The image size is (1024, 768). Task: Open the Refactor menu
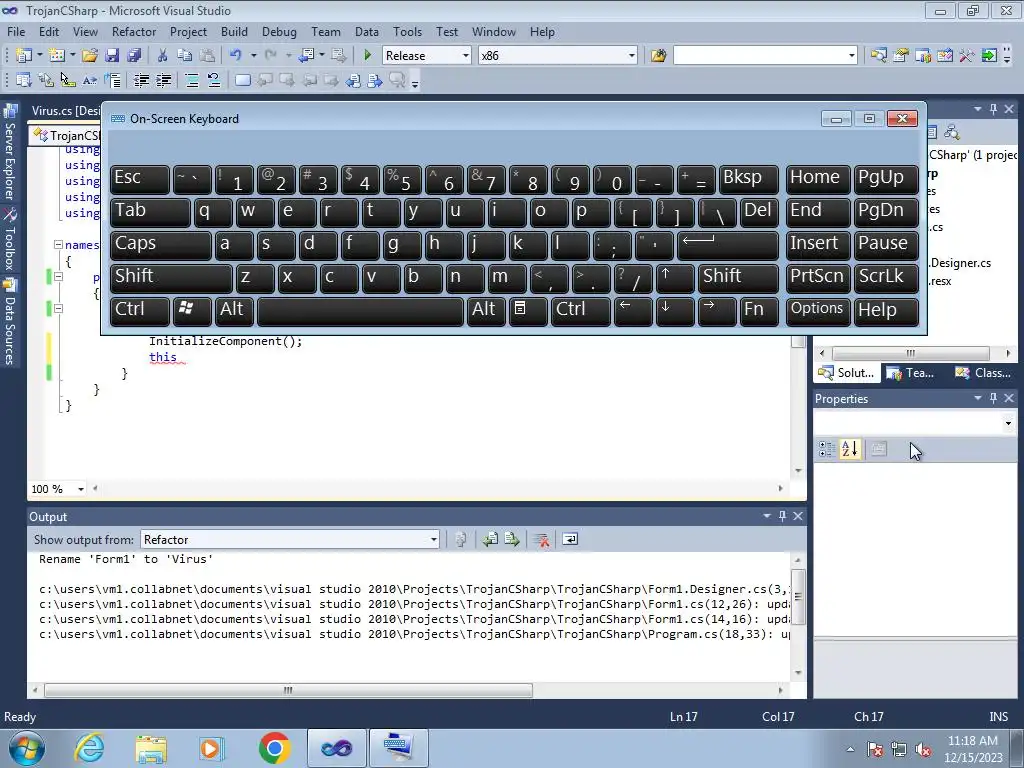[134, 31]
